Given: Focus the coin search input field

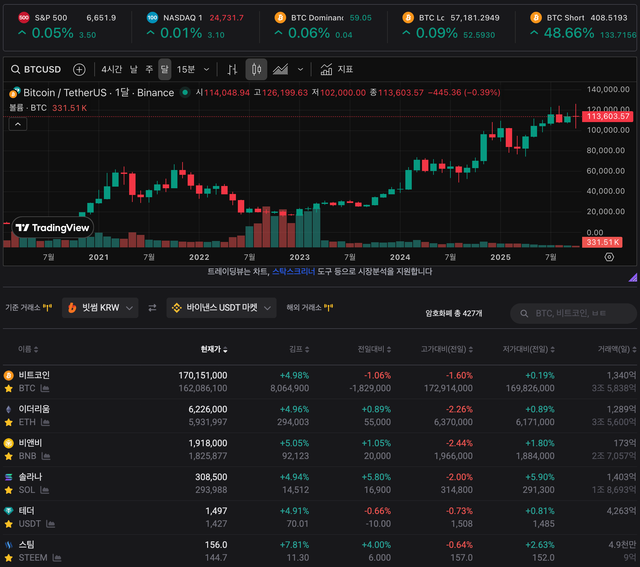Looking at the screenshot, I should point(573,313).
